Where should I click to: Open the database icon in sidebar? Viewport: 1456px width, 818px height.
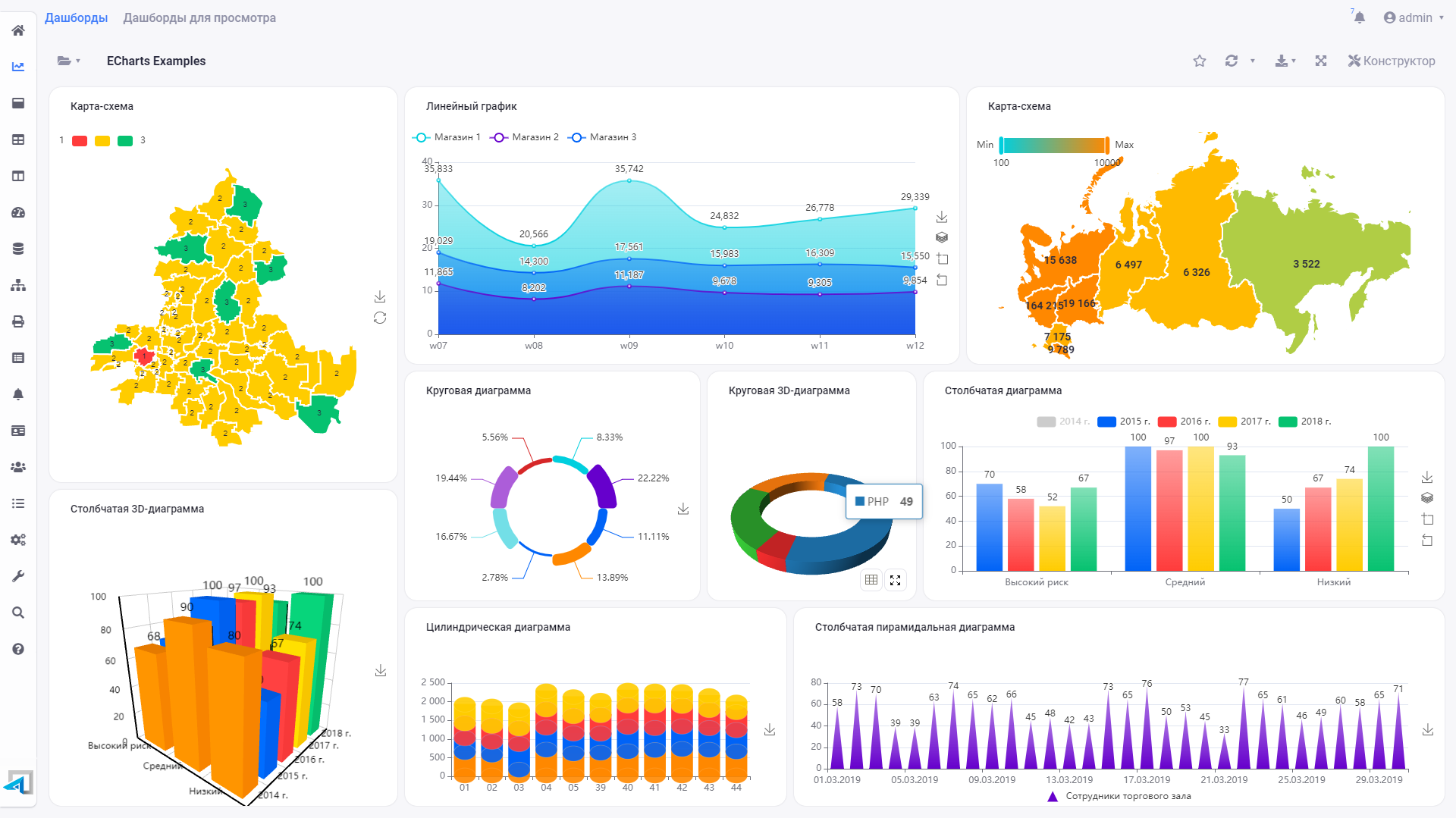coord(18,249)
